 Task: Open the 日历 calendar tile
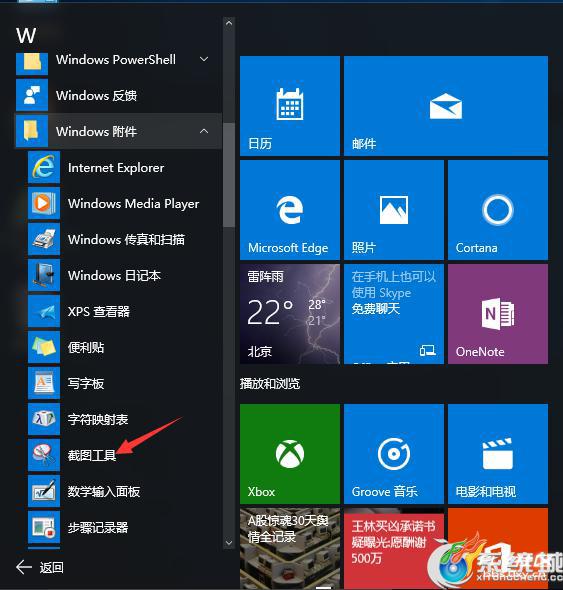coord(290,106)
